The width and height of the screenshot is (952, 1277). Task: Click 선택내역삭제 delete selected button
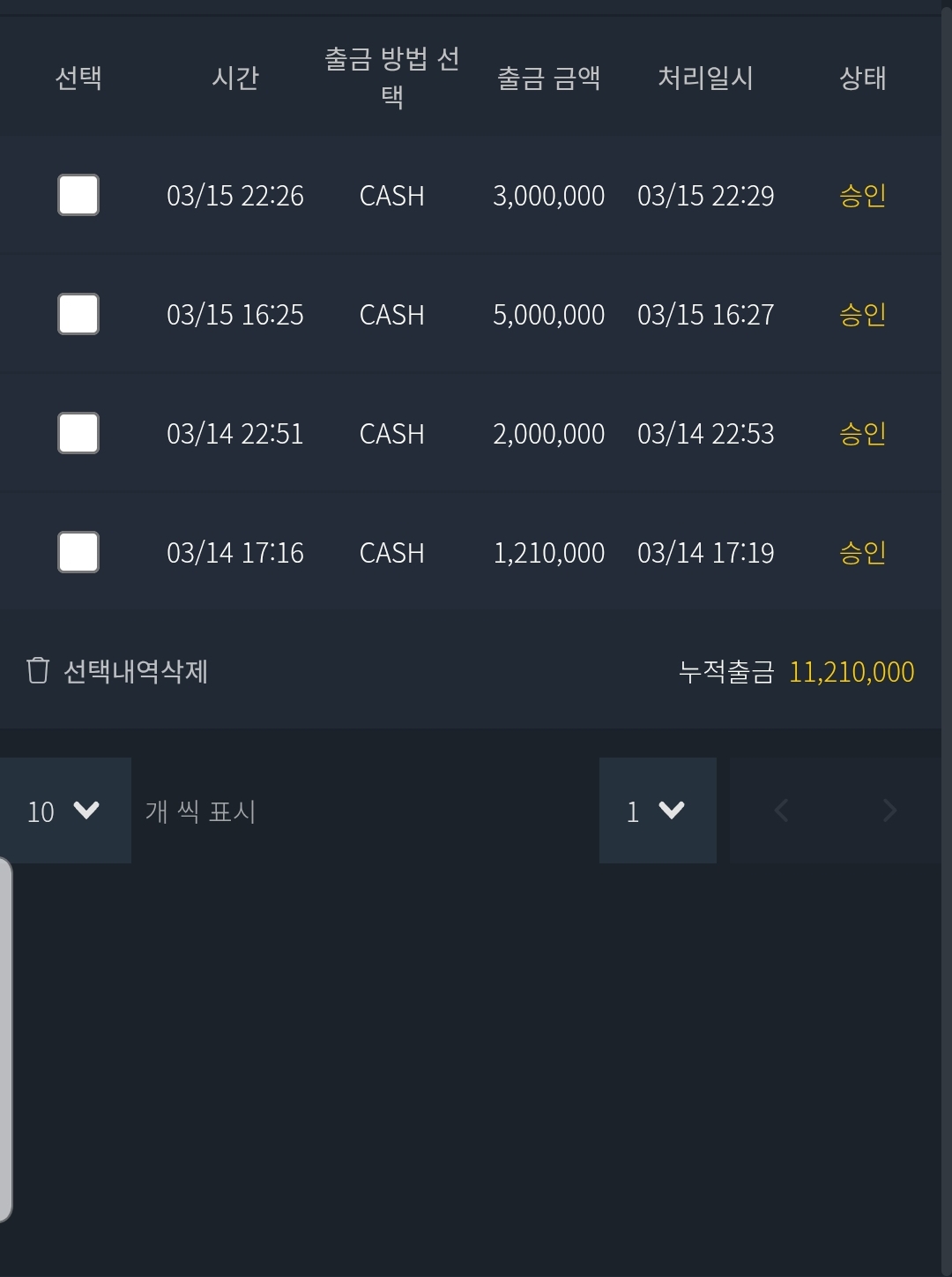(x=136, y=672)
